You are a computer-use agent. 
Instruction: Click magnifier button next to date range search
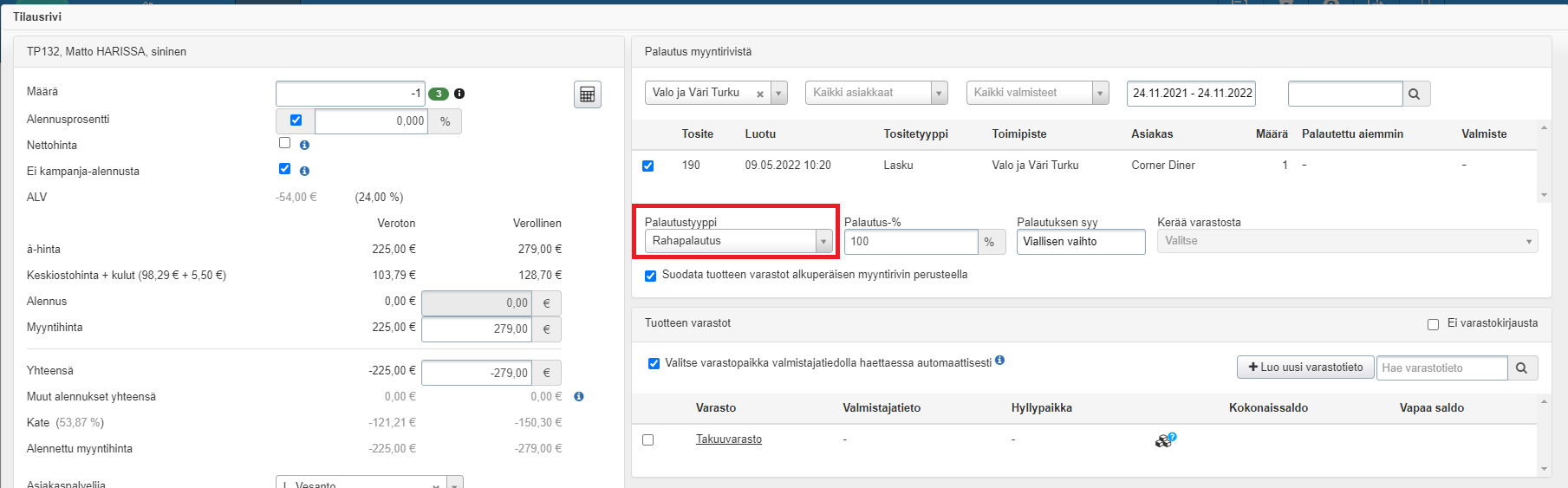click(x=1415, y=94)
